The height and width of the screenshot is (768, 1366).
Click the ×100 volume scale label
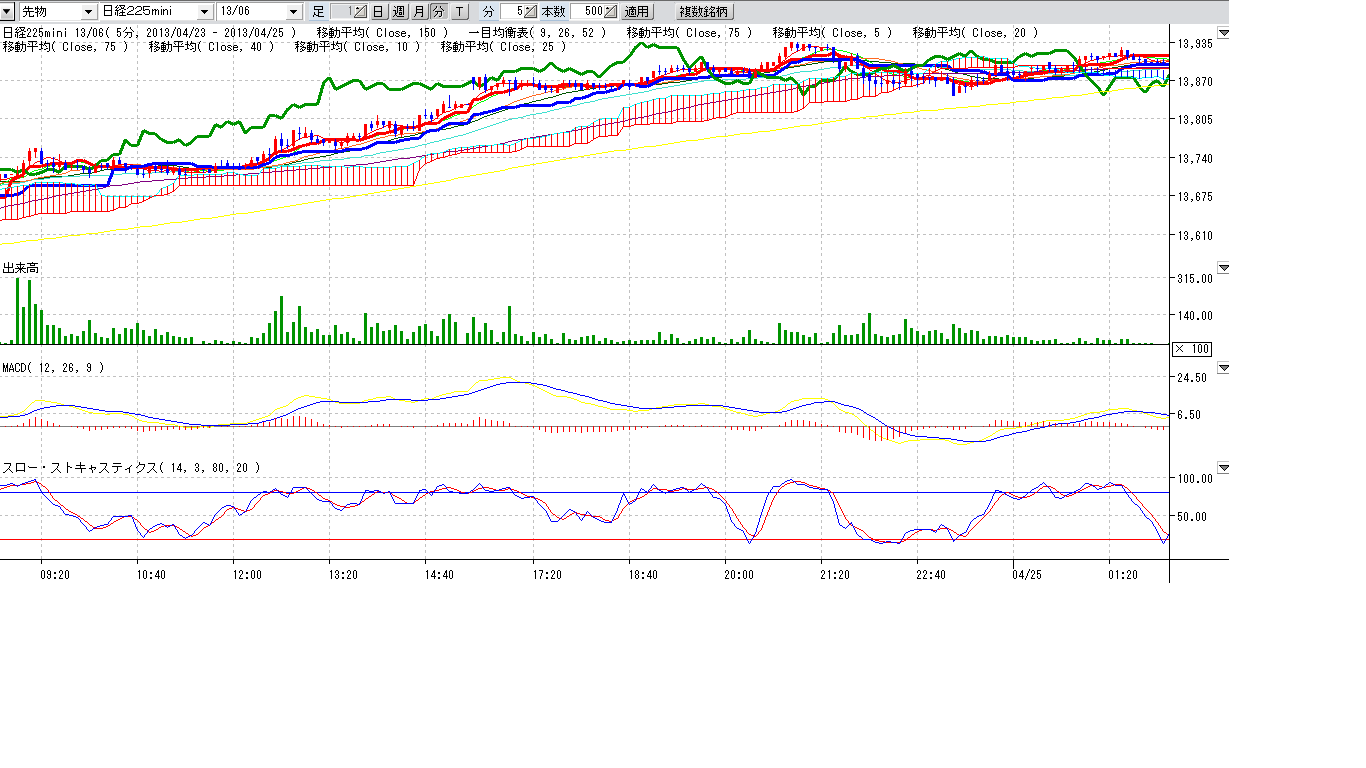pos(1192,348)
